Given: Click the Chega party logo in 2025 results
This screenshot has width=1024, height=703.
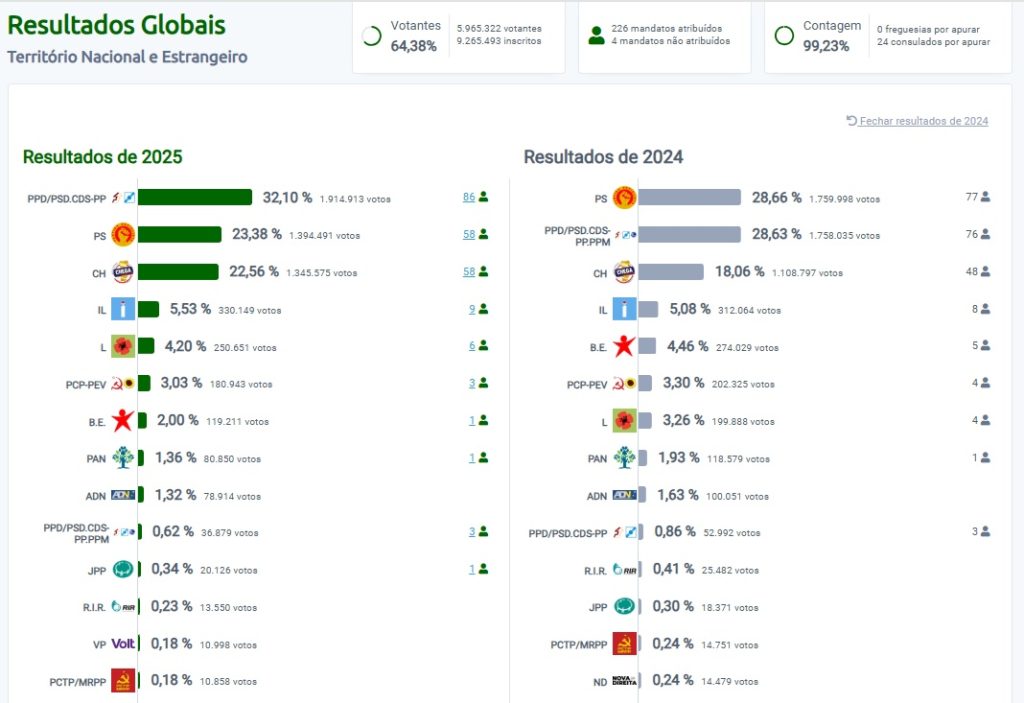Looking at the screenshot, I should click(x=123, y=272).
